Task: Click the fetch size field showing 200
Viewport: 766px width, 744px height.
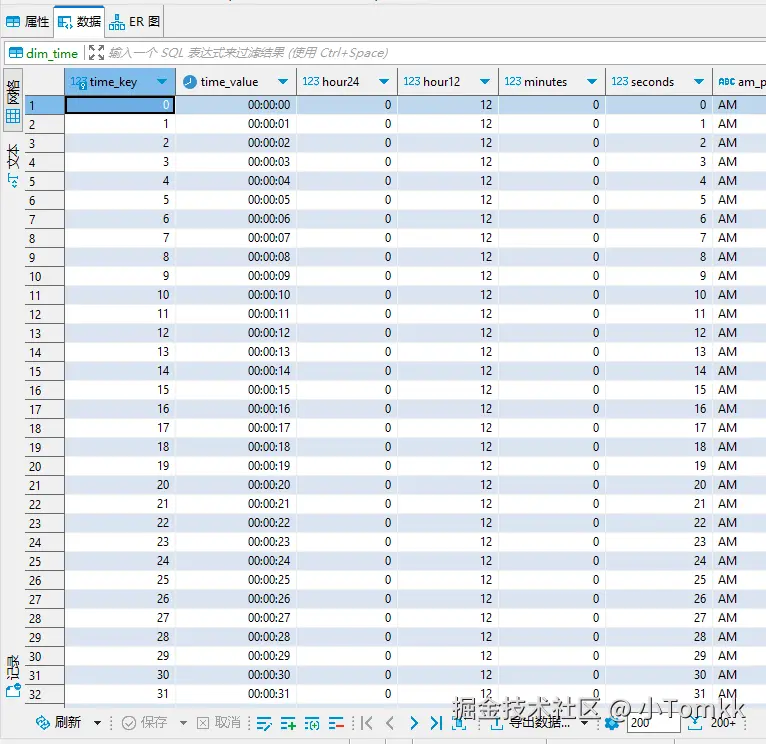Action: tap(654, 723)
